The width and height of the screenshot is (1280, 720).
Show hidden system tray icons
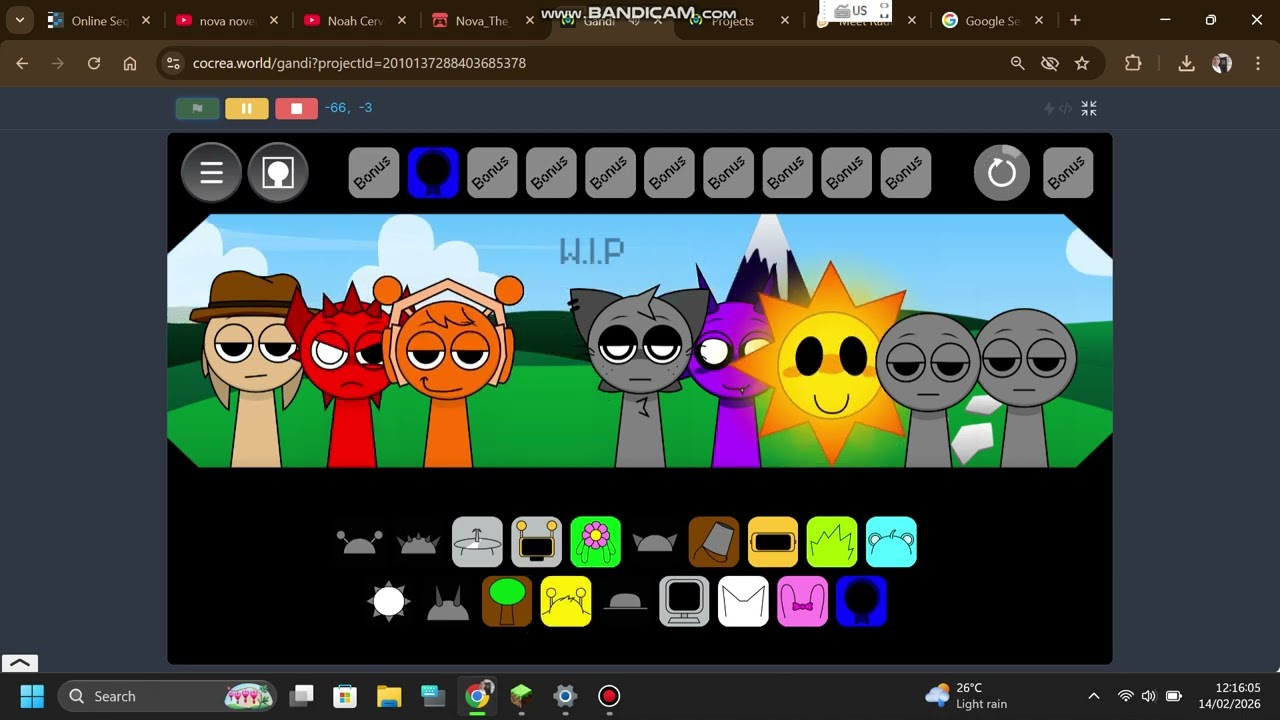pyautogui.click(x=1093, y=696)
